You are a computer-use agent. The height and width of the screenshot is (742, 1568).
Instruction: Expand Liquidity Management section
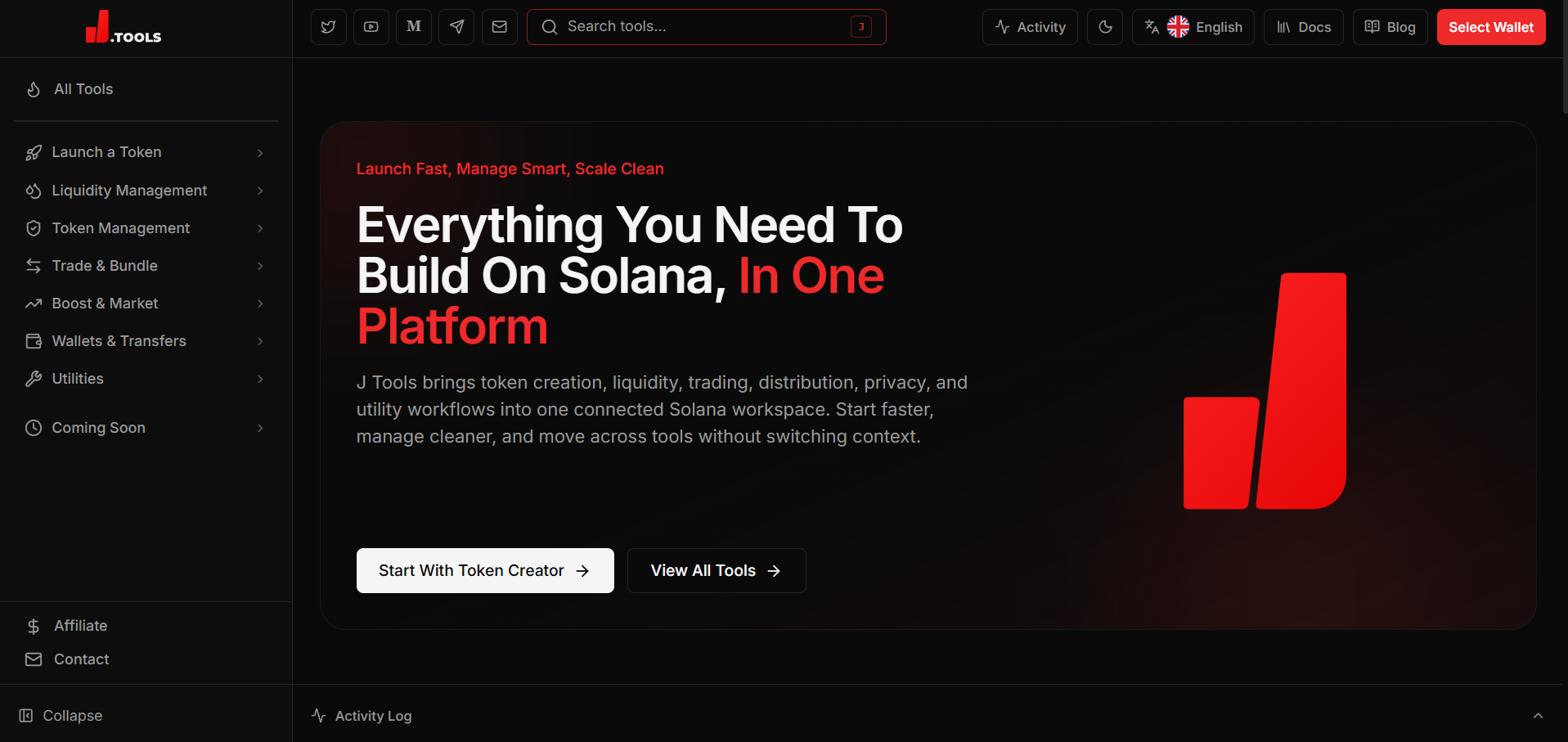click(x=146, y=191)
